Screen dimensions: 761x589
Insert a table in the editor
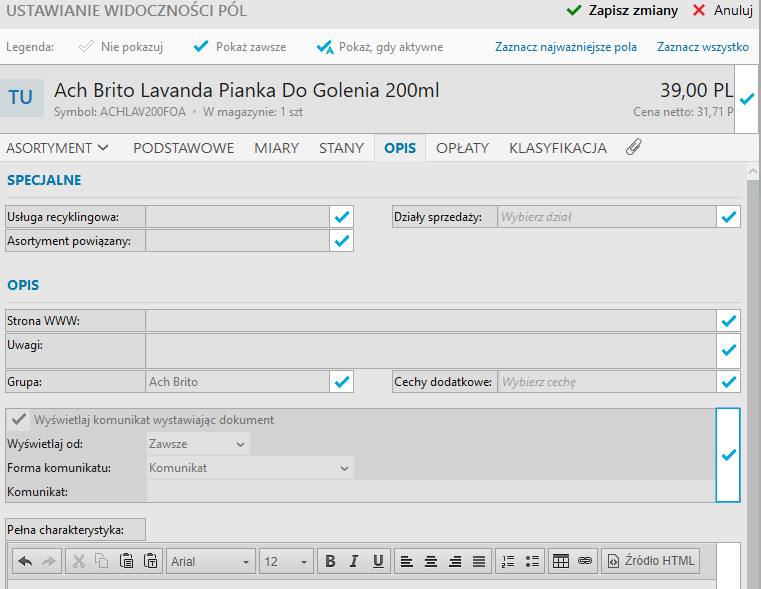point(561,561)
